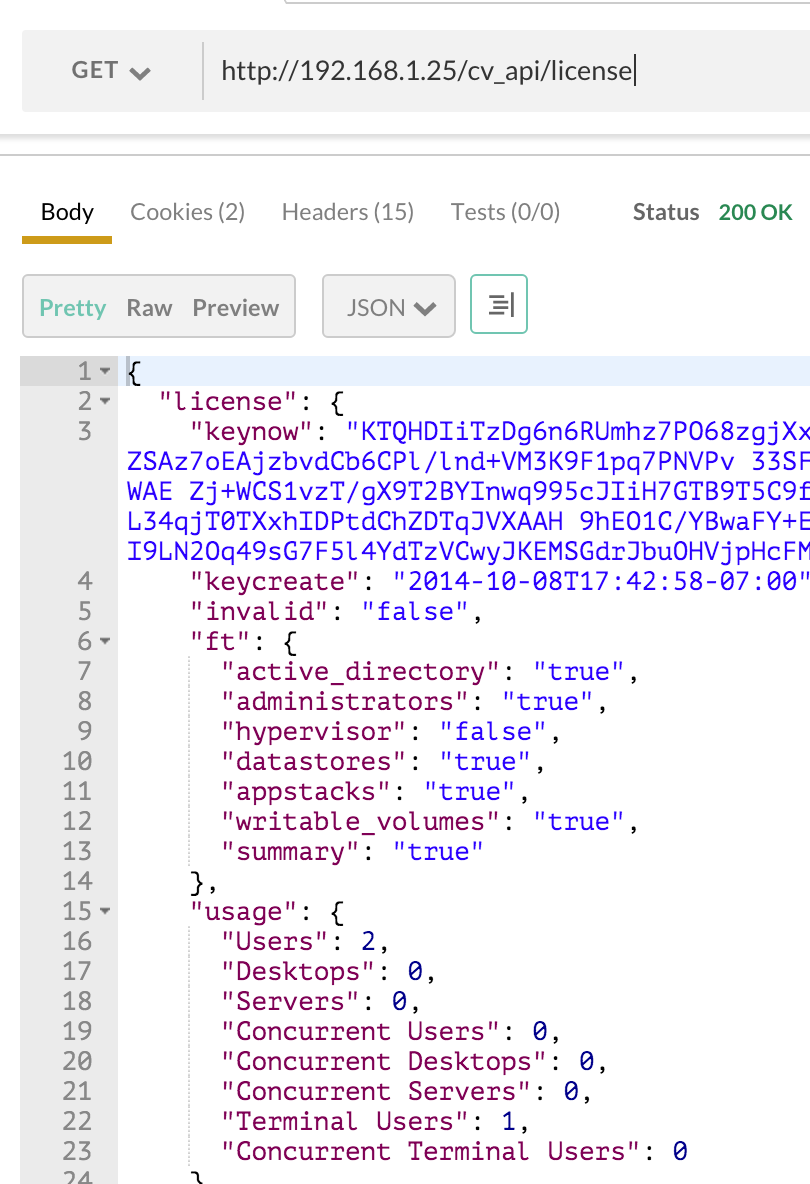Open the JSON format dropdown

389,307
